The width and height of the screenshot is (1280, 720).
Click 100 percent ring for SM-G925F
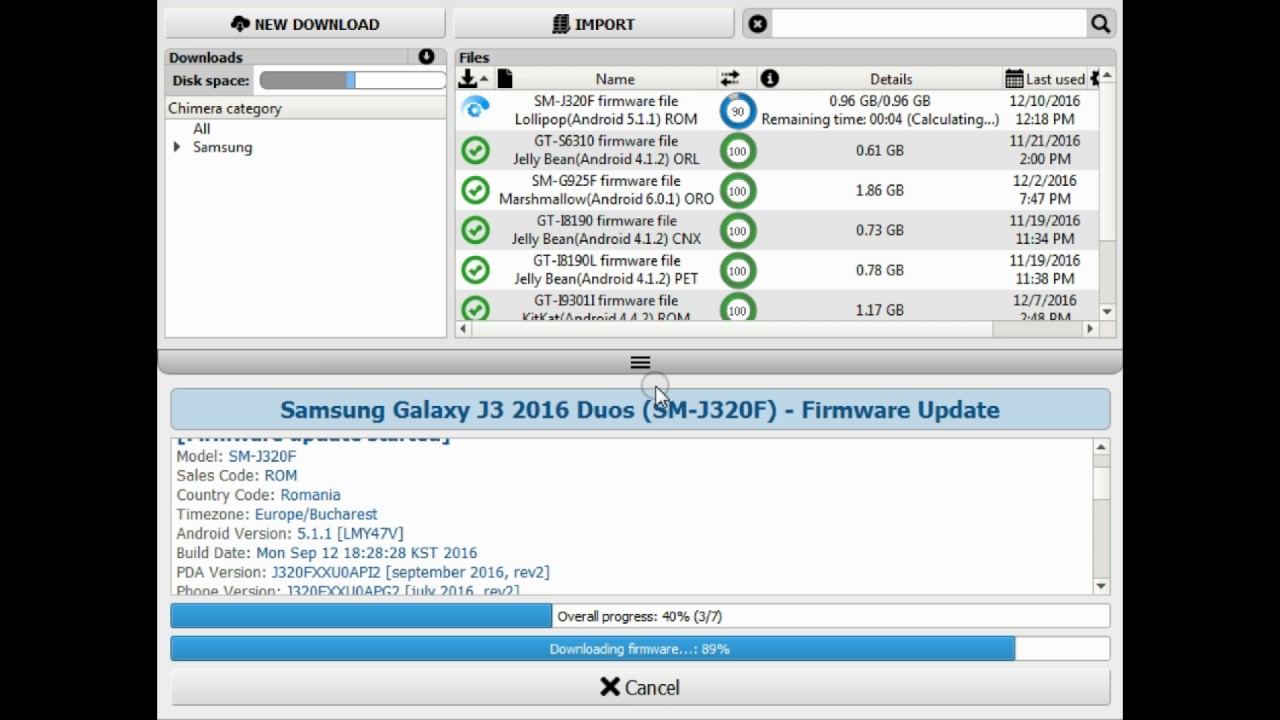(x=738, y=191)
